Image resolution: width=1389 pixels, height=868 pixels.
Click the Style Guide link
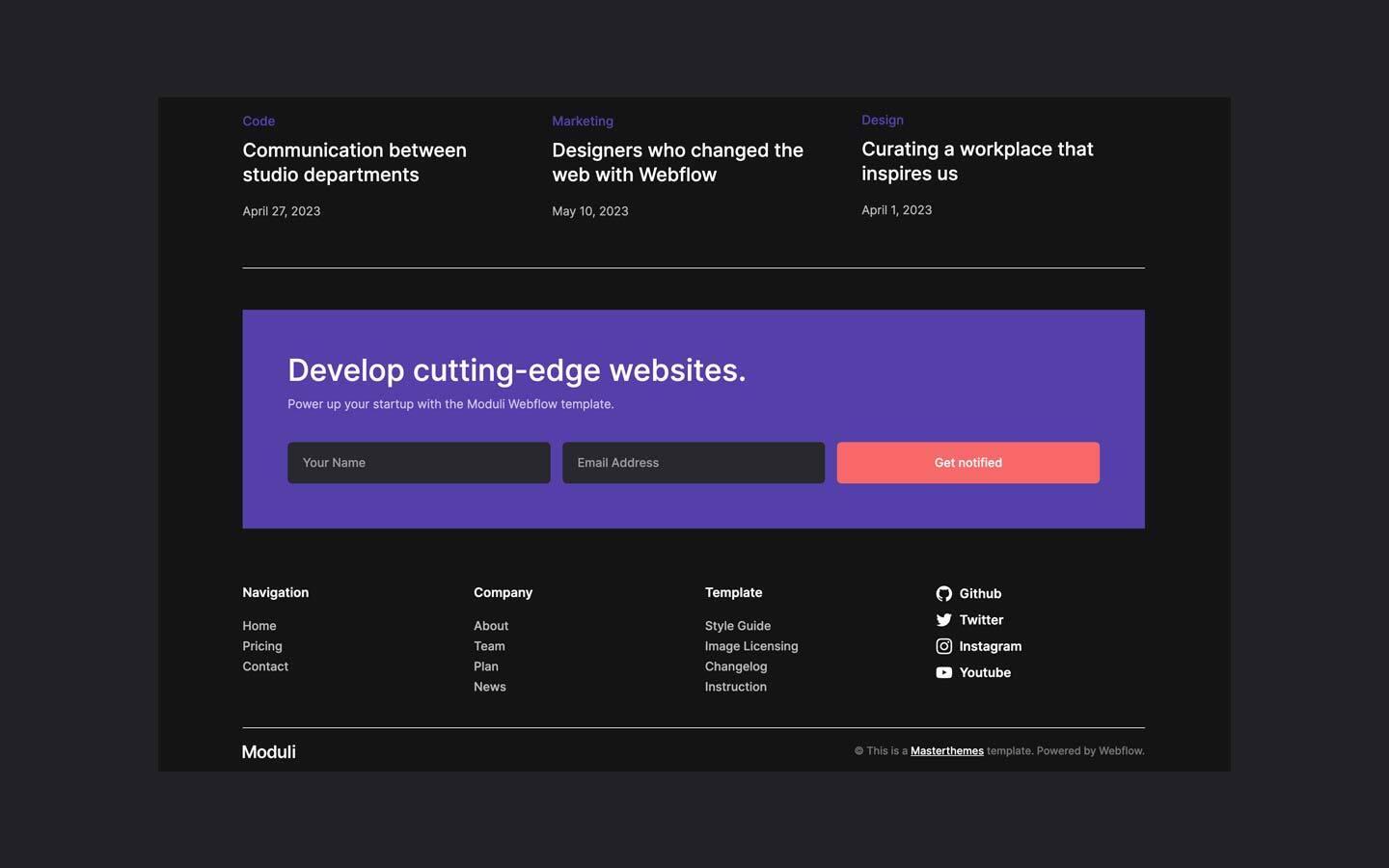click(737, 625)
